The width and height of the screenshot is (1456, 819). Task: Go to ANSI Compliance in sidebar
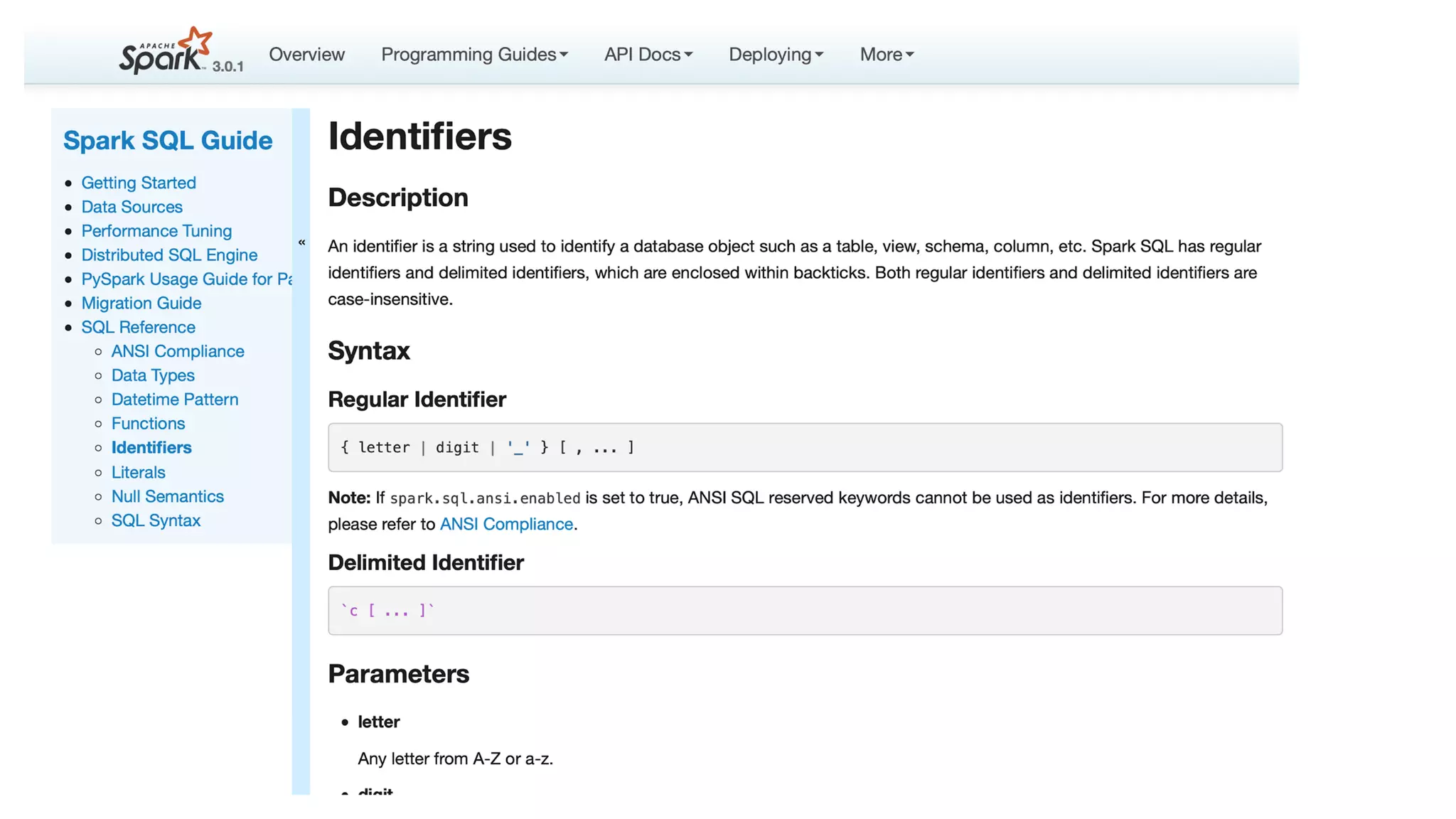(178, 351)
